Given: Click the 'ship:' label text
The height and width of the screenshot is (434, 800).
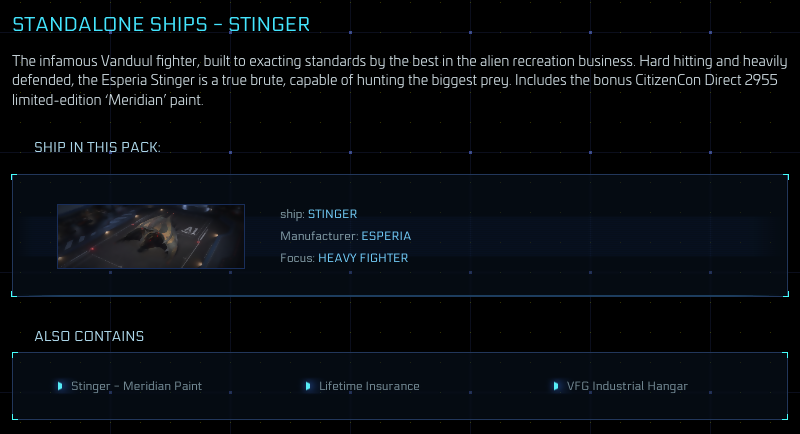Looking at the screenshot, I should [292, 214].
